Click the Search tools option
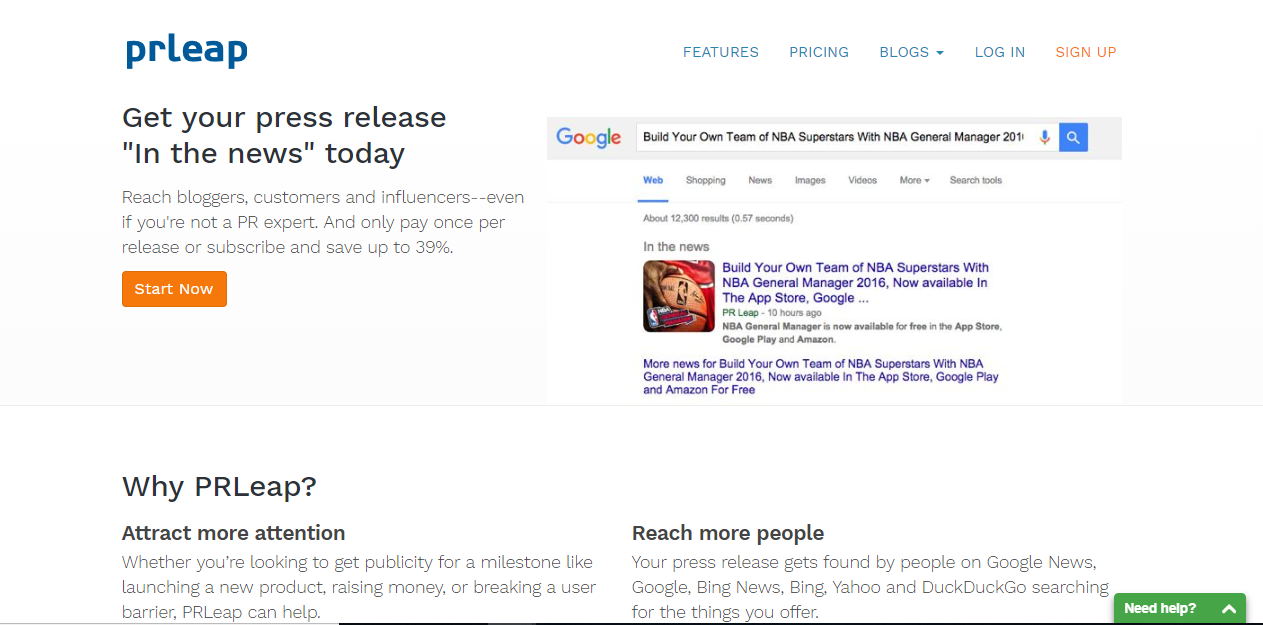 tap(975, 180)
